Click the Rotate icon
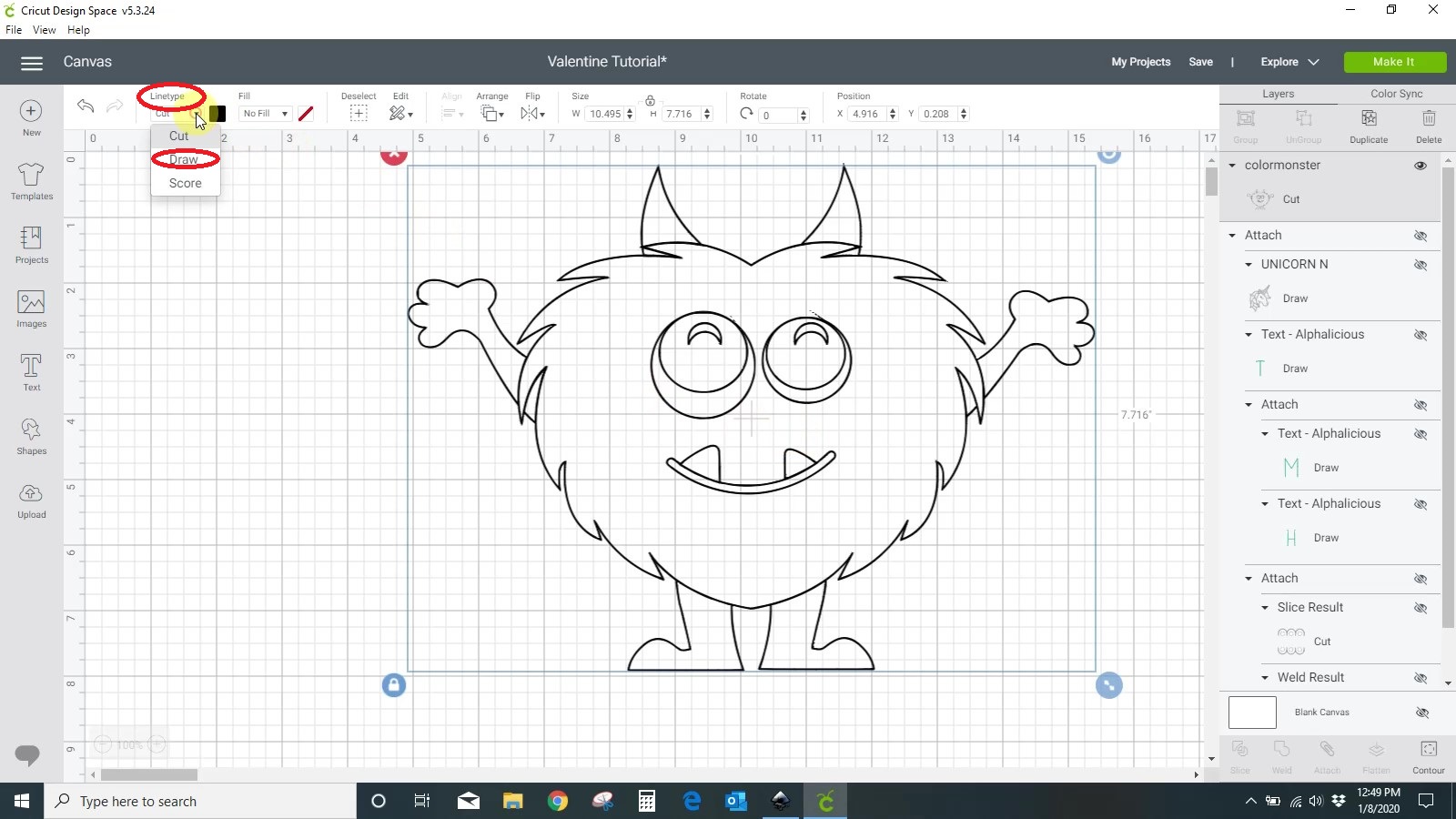 [x=747, y=114]
